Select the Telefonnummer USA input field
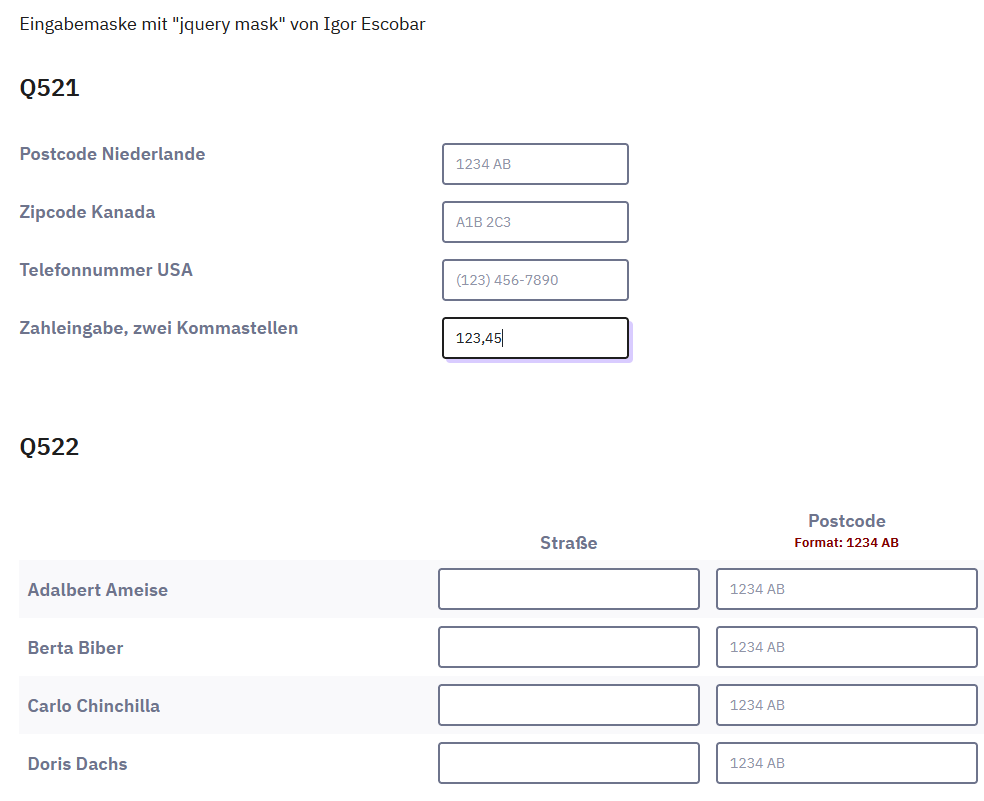The height and width of the screenshot is (801, 984). [x=535, y=280]
